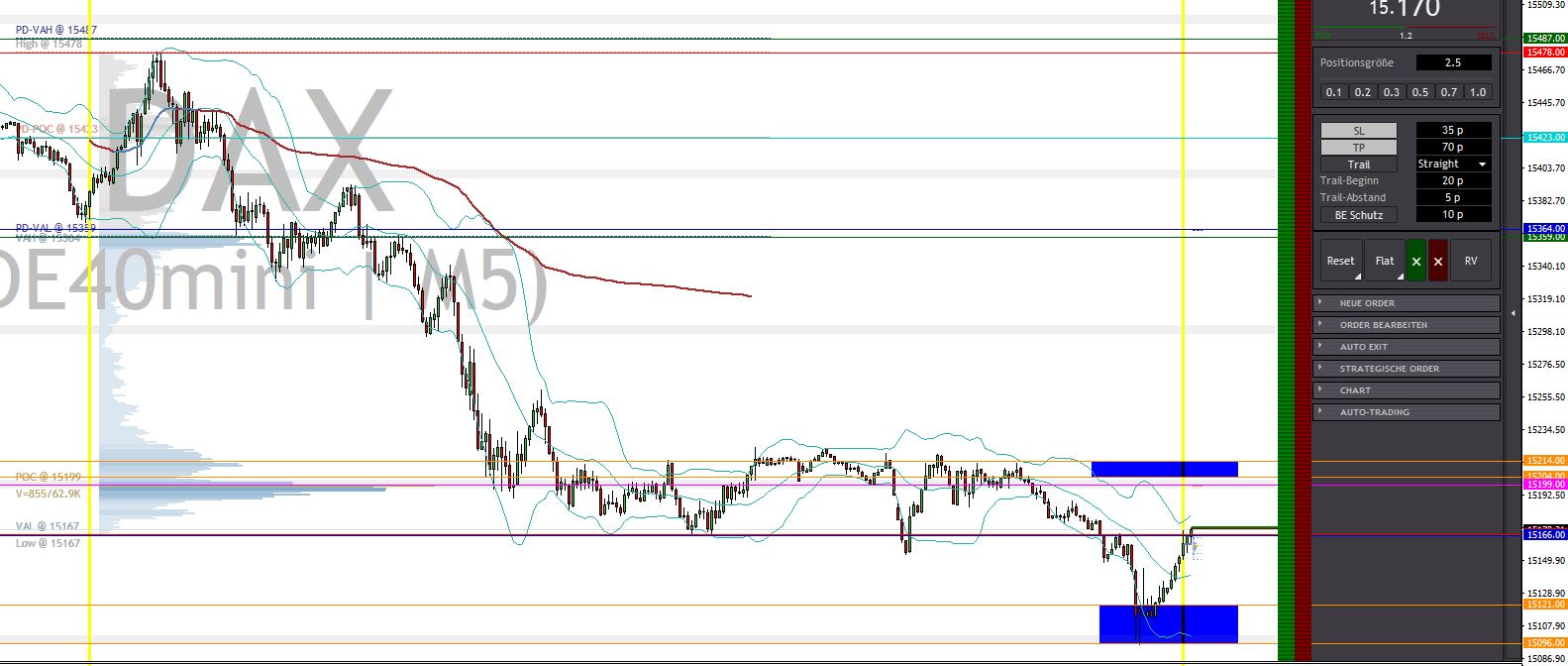Toggle the BE Schutz button
1568x666 pixels.
point(1359,215)
